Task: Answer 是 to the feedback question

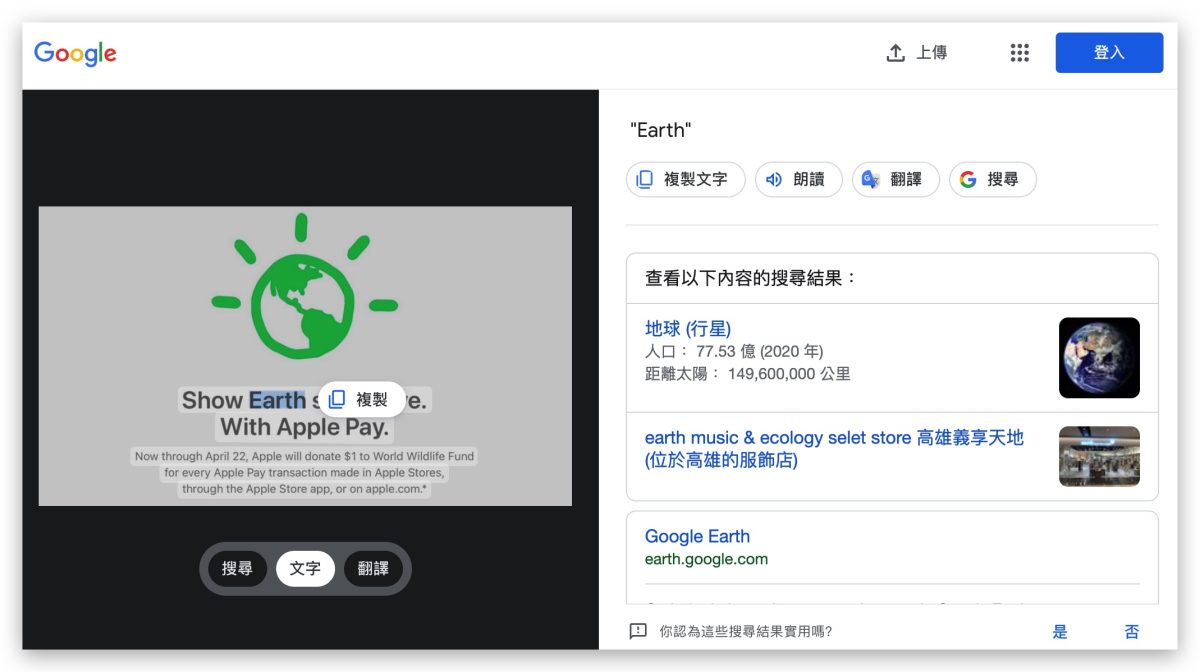Action: click(1060, 631)
